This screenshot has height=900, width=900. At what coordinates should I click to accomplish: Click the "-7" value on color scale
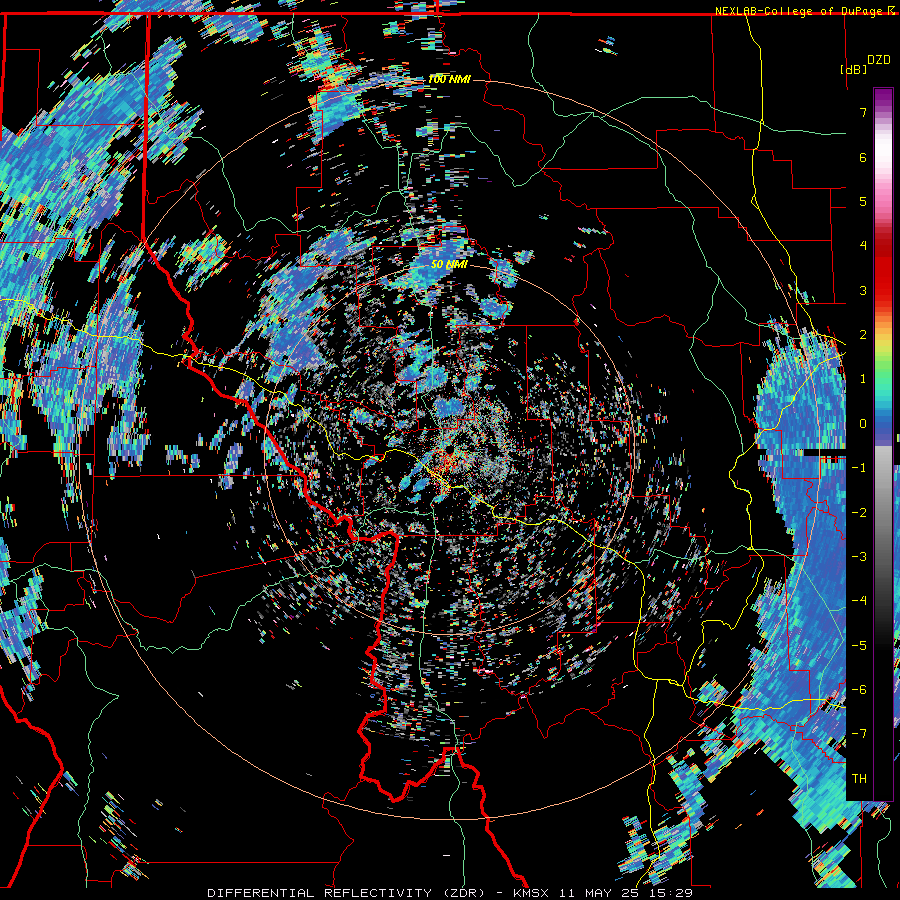859,734
